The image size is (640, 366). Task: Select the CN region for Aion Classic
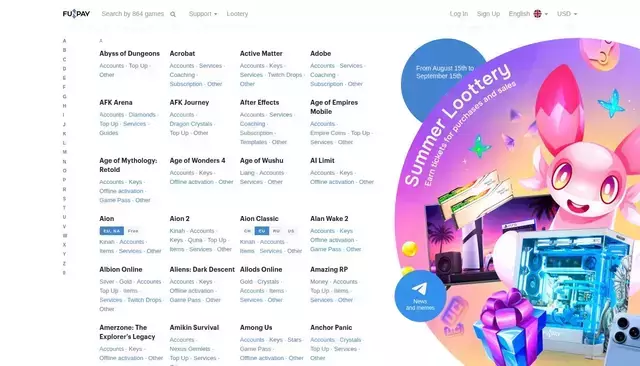[x=247, y=231]
